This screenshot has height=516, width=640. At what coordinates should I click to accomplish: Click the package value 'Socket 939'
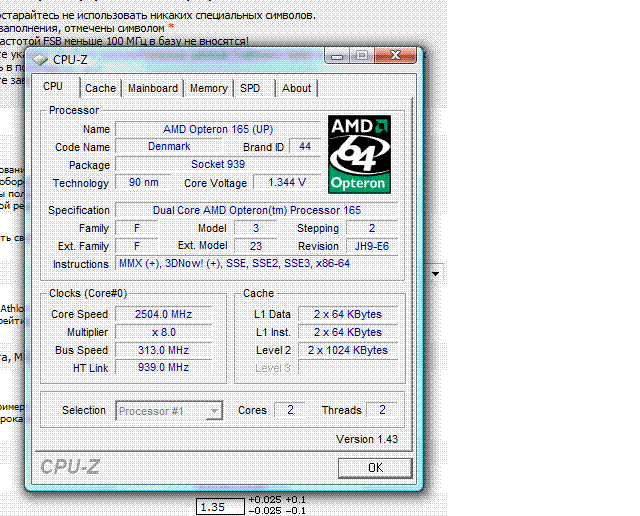coord(218,165)
